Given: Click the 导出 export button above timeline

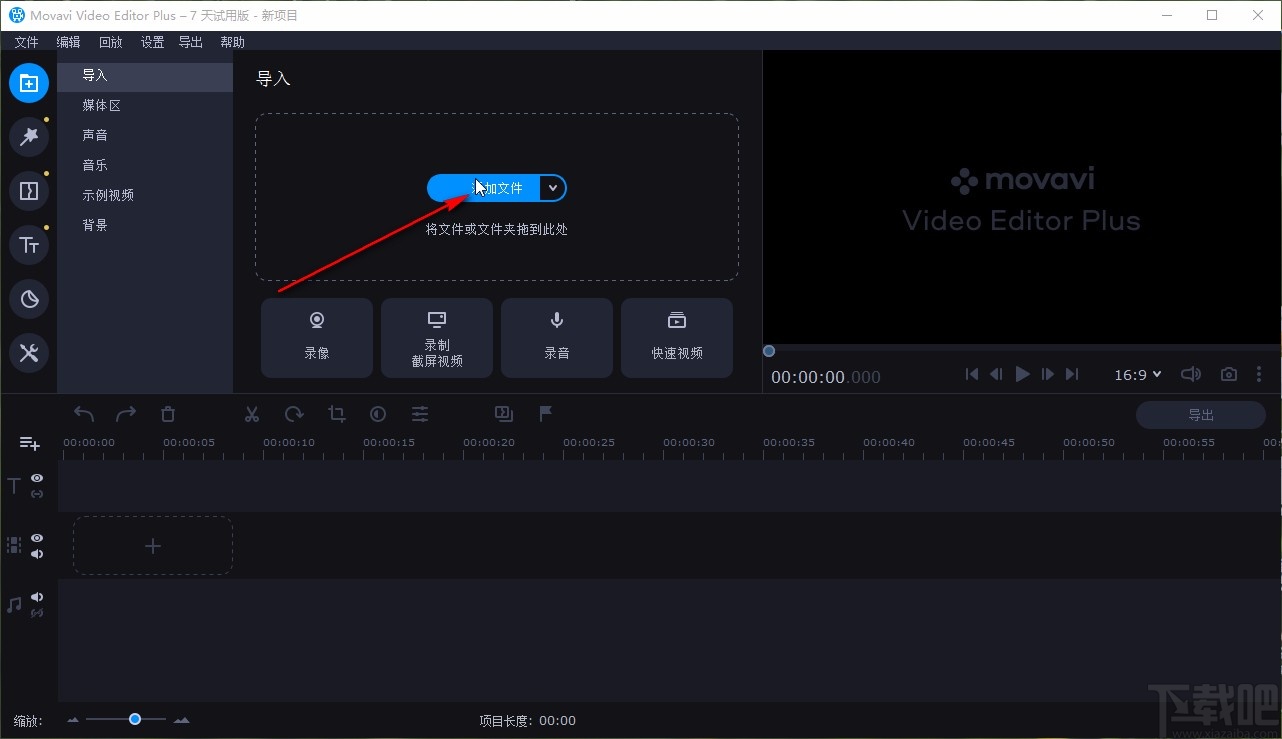Looking at the screenshot, I should click(1201, 415).
